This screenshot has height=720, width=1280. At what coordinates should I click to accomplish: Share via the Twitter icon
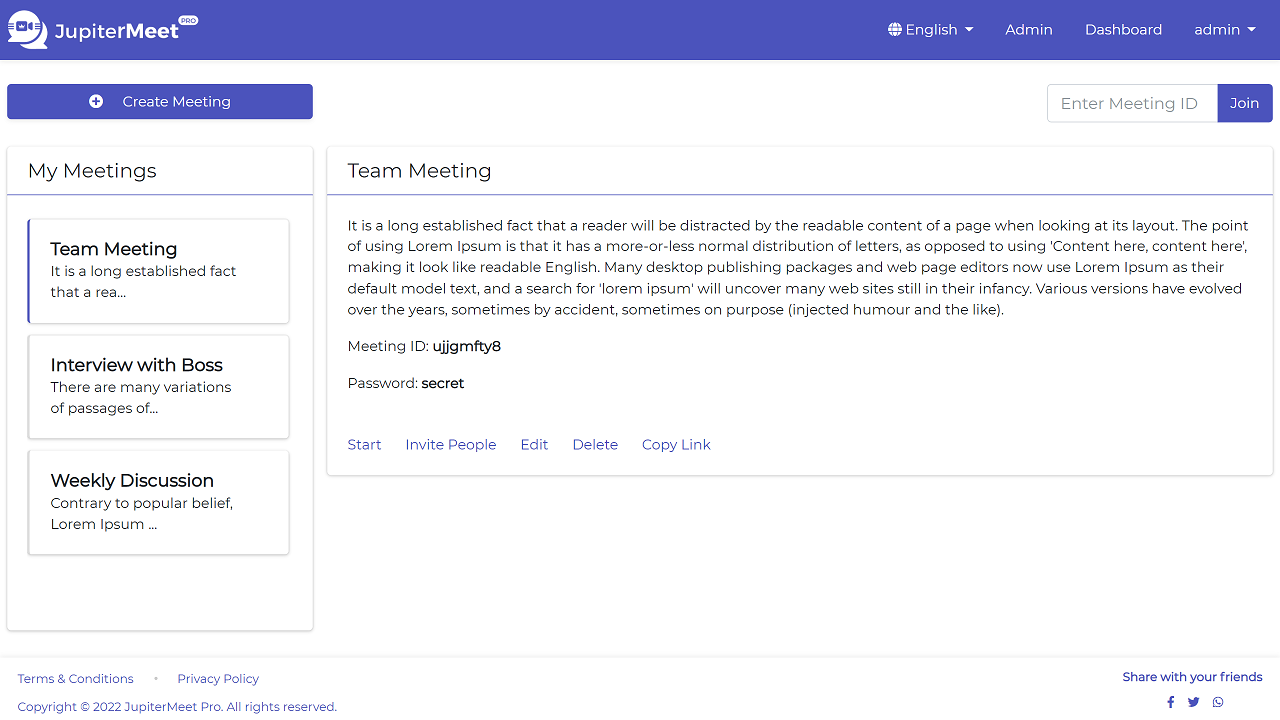(1193, 702)
